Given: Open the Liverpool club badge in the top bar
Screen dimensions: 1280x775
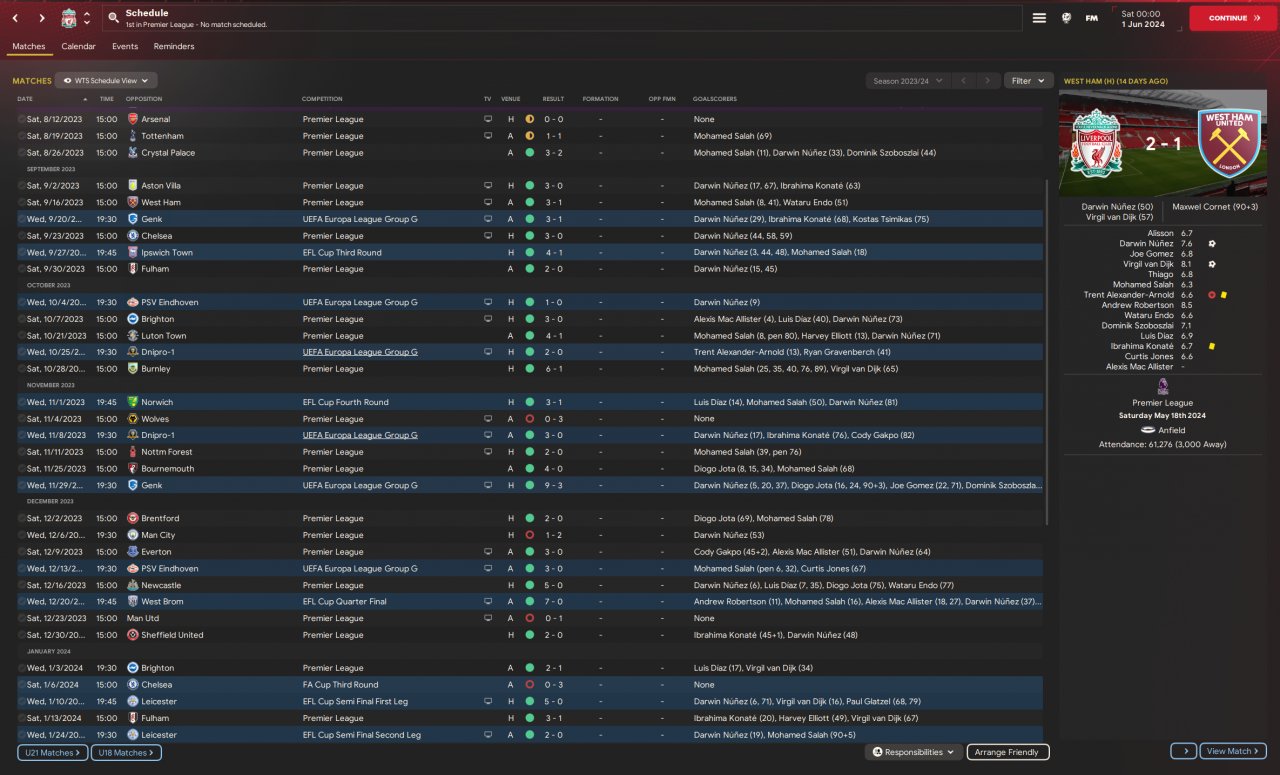Looking at the screenshot, I should 69,18.
